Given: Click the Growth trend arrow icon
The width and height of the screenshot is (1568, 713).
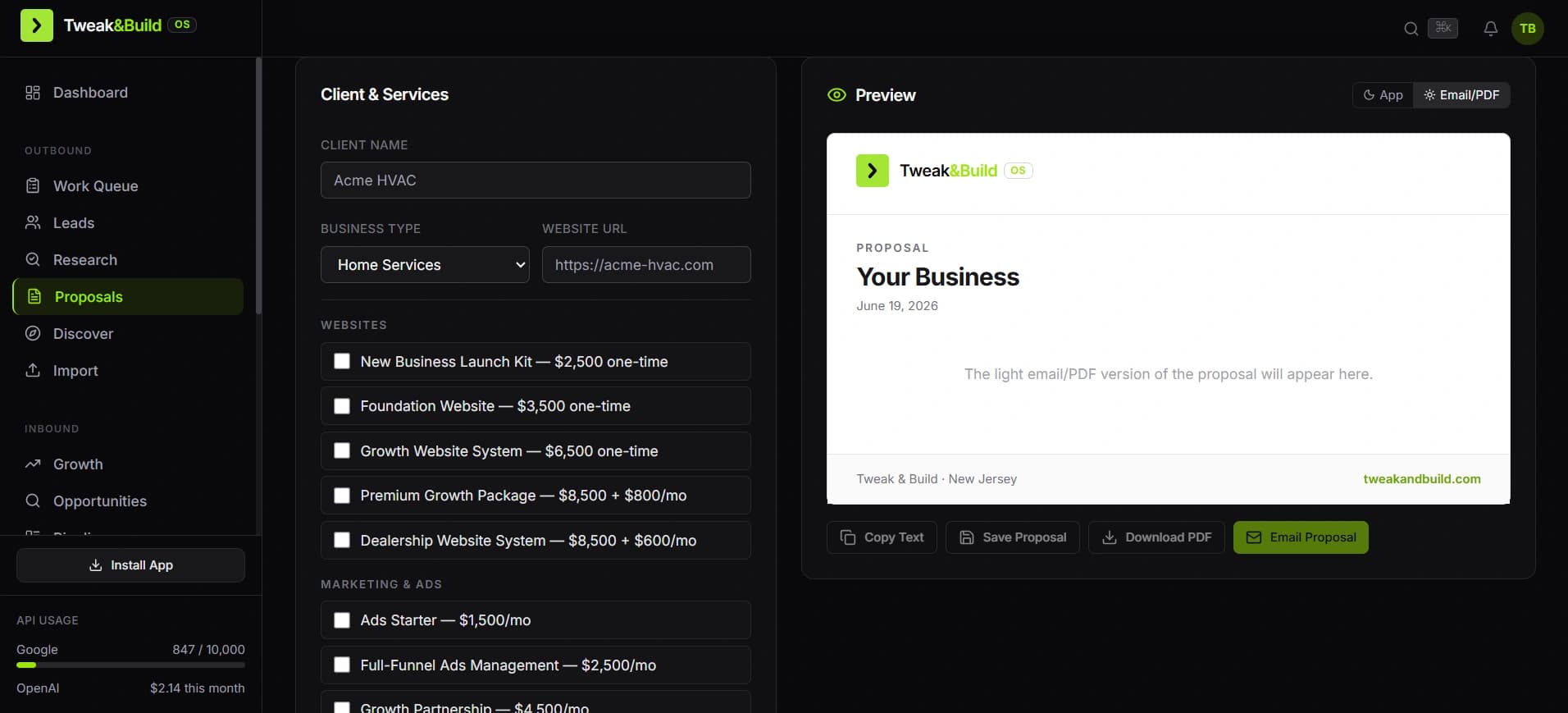Looking at the screenshot, I should [x=33, y=464].
